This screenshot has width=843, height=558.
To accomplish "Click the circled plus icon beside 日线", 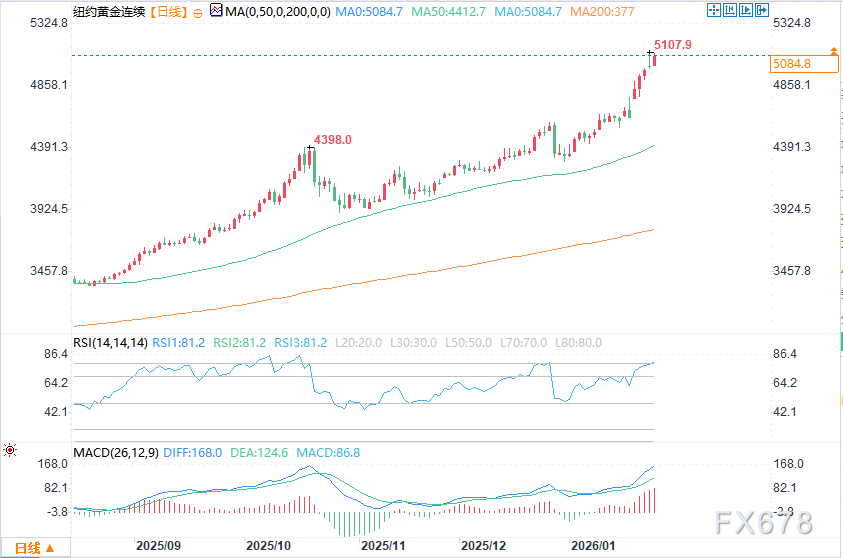I will click(x=197, y=12).
